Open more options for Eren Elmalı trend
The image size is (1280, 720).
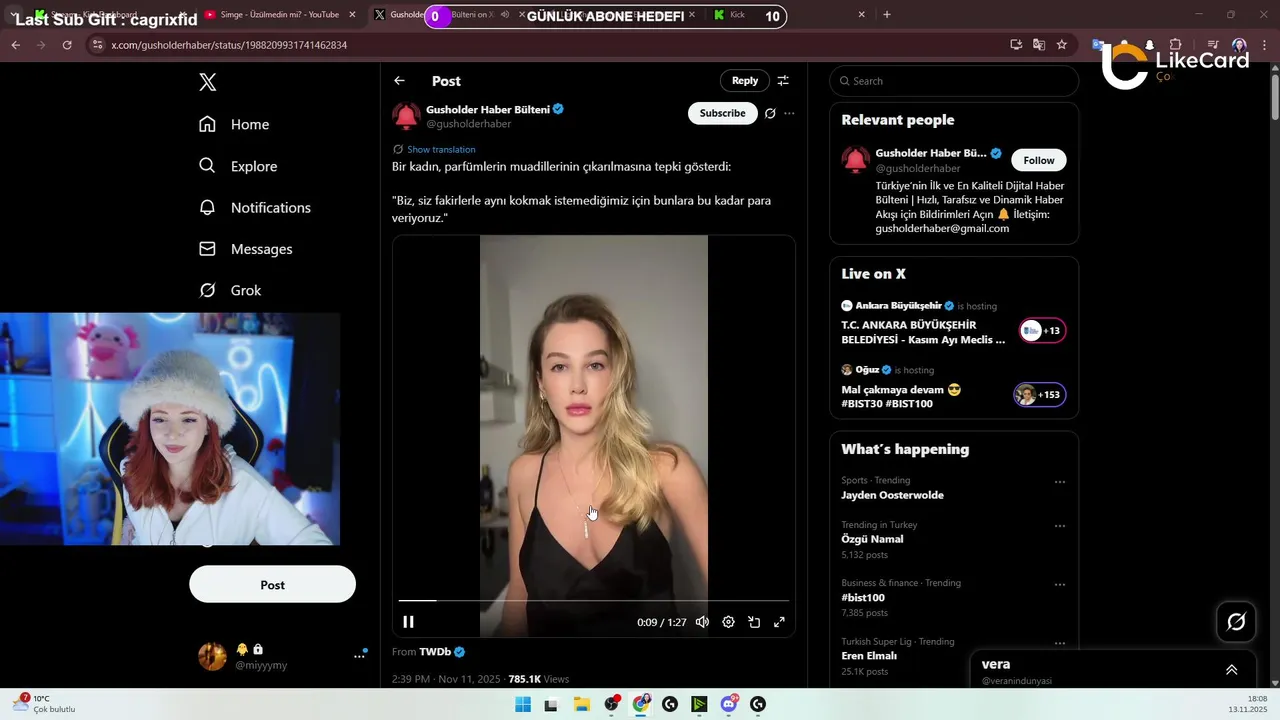1060,643
